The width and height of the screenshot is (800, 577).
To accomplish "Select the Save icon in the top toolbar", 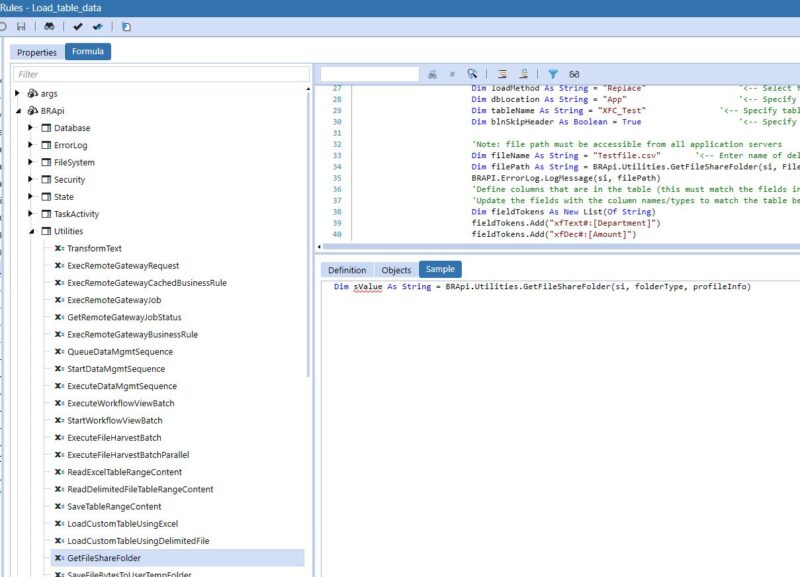I will 21,28.
